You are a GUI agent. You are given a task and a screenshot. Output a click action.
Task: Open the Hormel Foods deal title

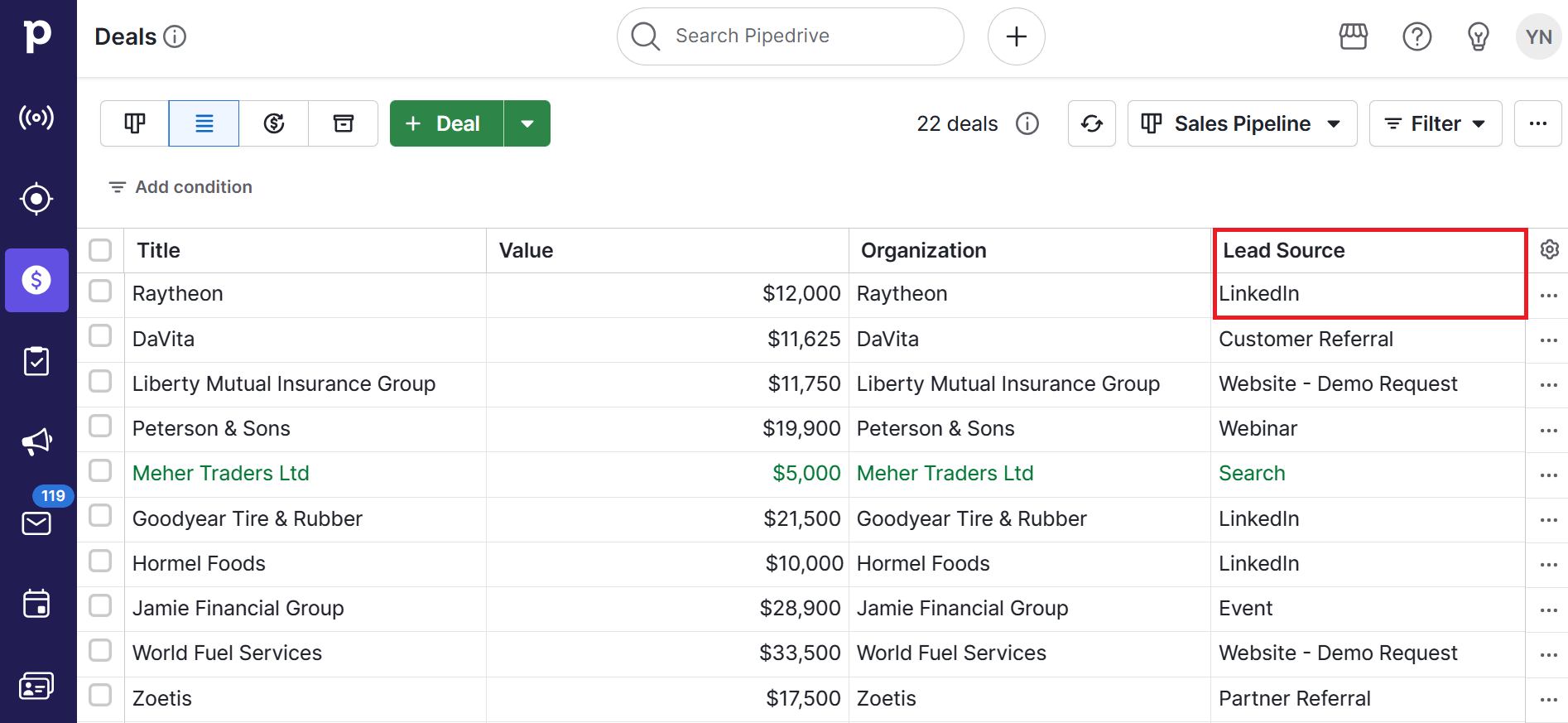point(199,563)
